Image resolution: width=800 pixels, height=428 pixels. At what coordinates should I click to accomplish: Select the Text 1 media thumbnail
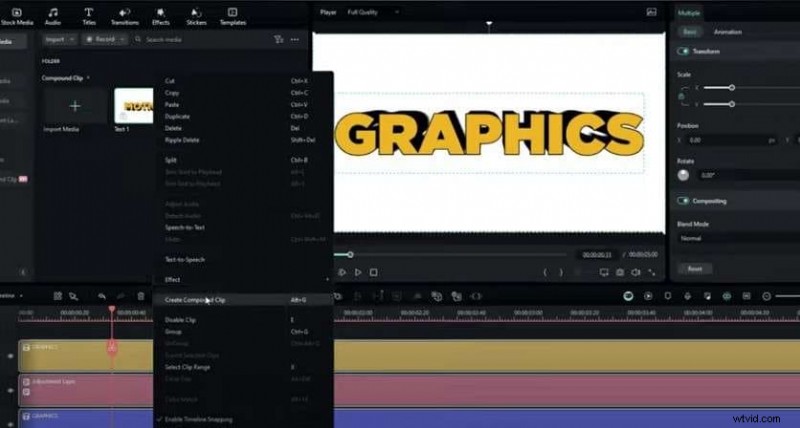coord(134,106)
